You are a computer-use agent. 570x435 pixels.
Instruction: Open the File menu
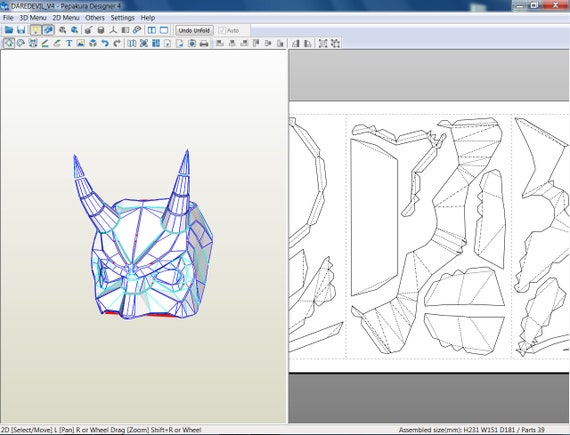click(8, 17)
